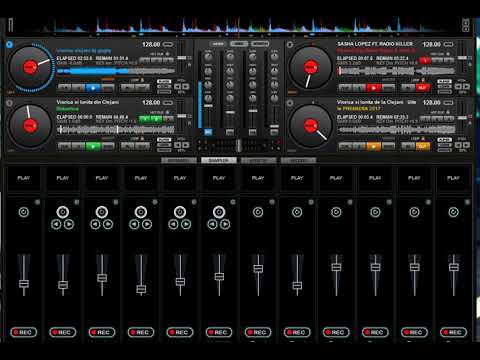480x360 pixels.
Task: Open the Record panel tab
Action: (x=298, y=160)
